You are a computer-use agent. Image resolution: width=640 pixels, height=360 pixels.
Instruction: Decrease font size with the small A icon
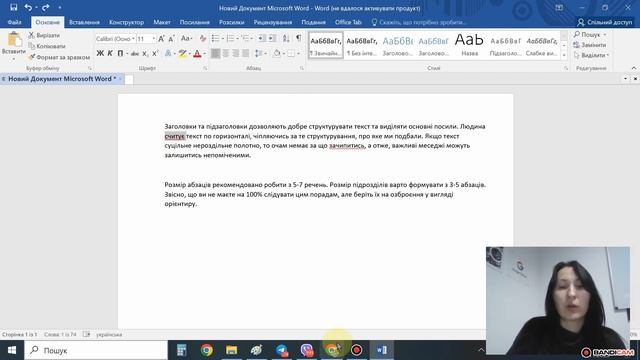171,39
